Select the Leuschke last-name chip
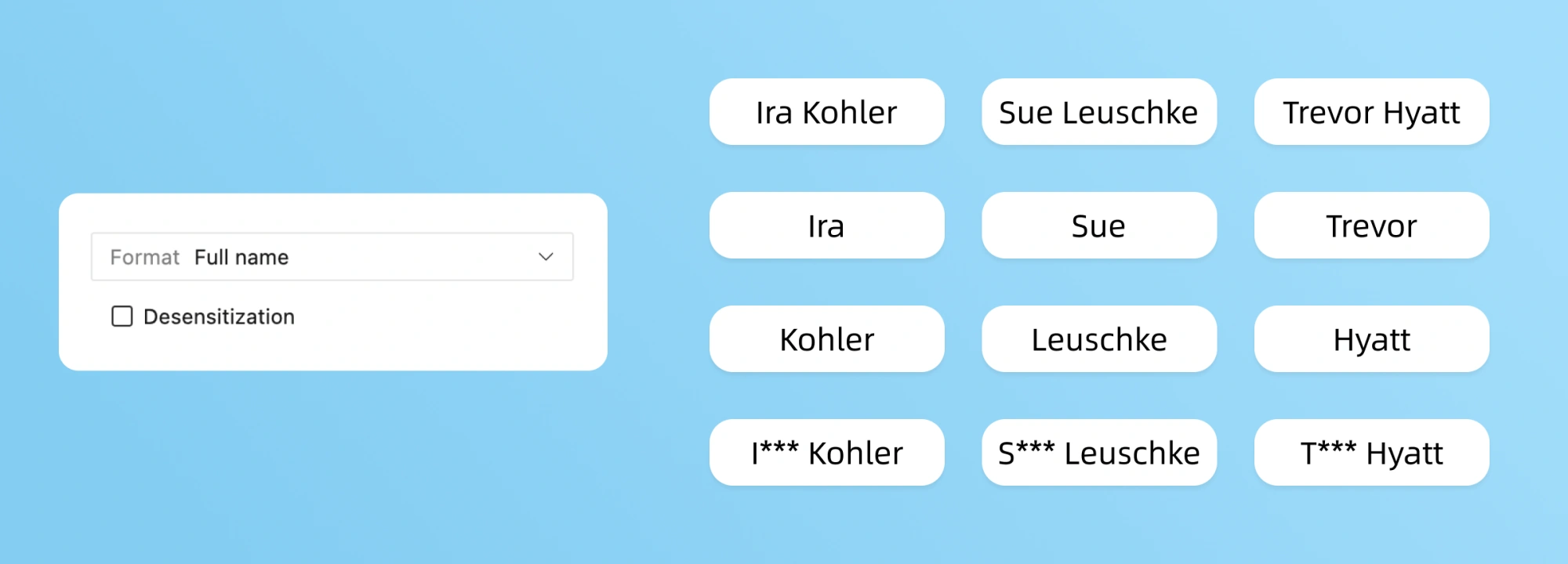 point(1098,339)
